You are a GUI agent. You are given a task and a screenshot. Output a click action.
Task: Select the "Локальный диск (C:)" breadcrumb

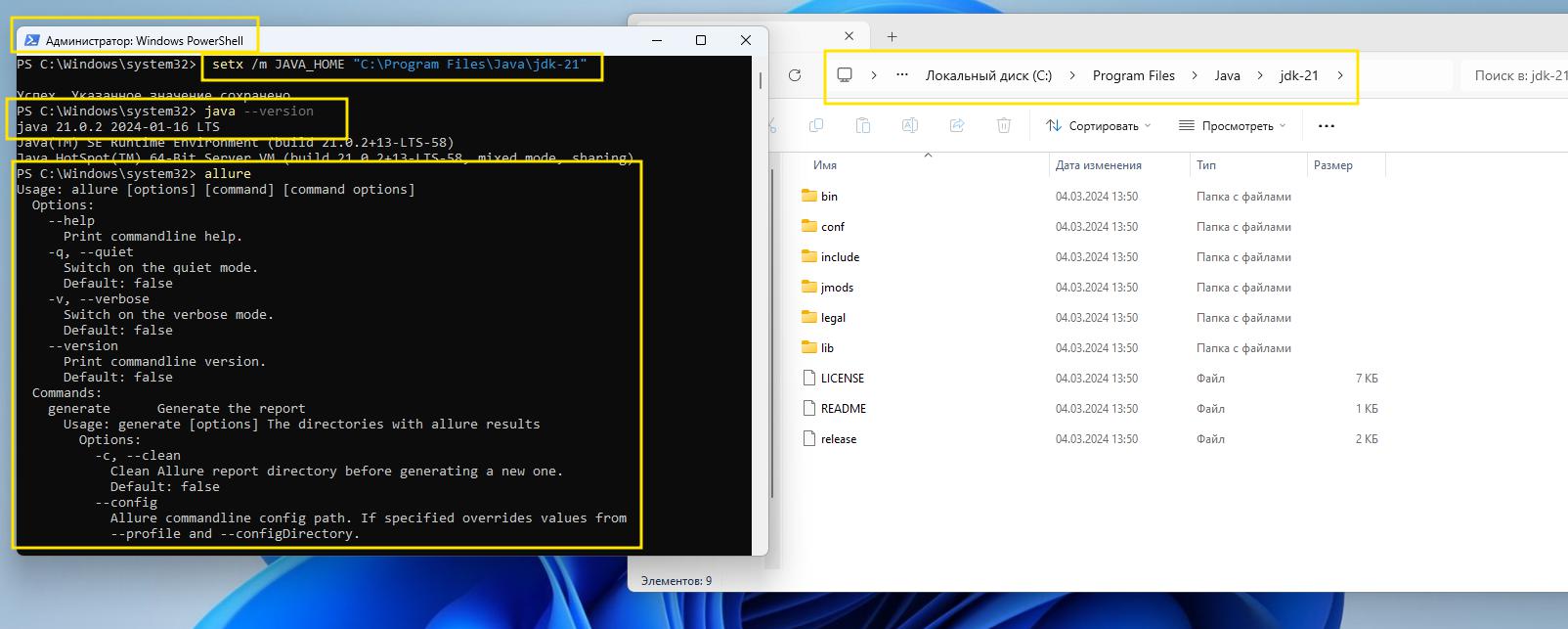click(988, 75)
